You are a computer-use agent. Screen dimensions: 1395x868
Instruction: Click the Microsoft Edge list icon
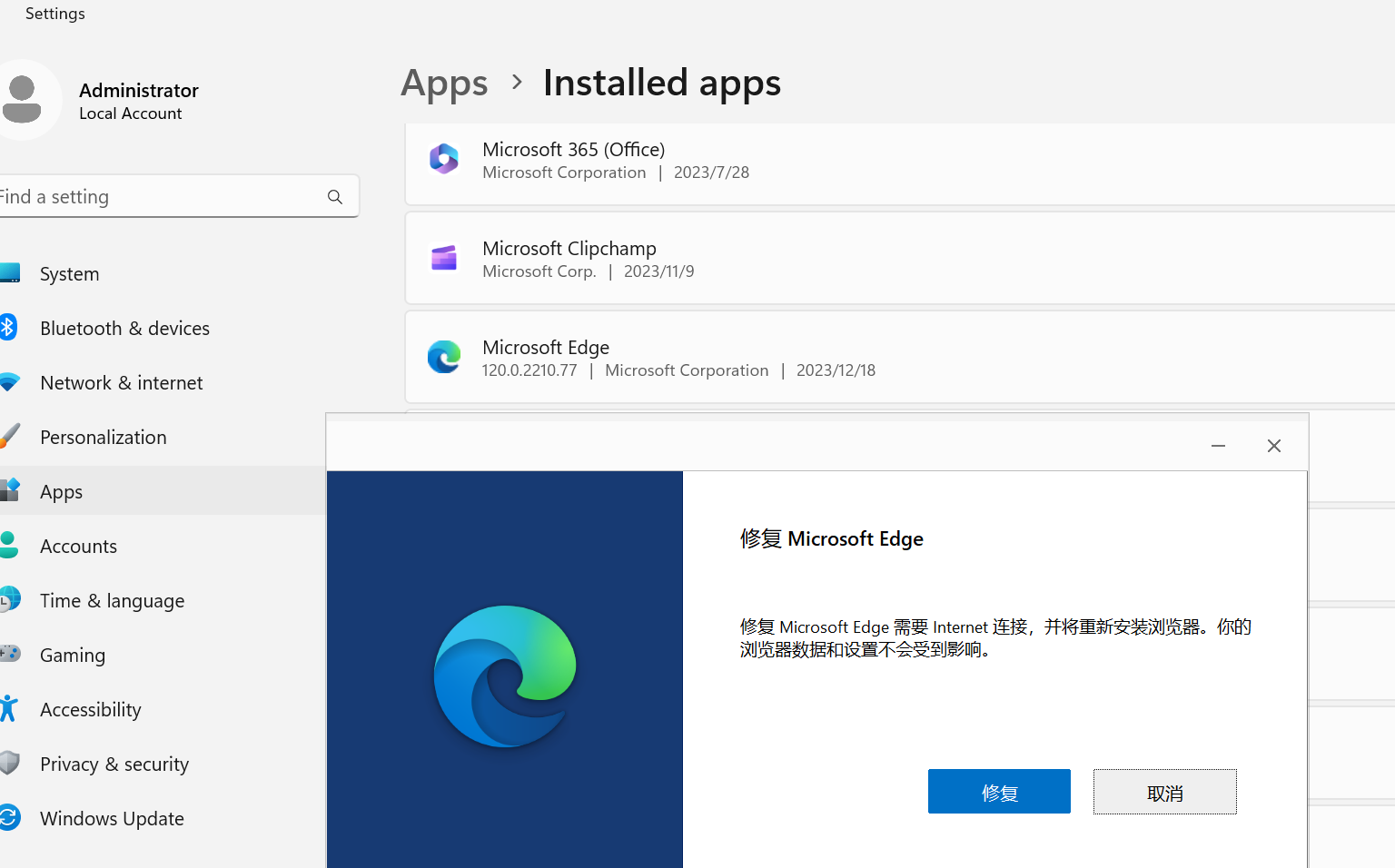point(444,357)
